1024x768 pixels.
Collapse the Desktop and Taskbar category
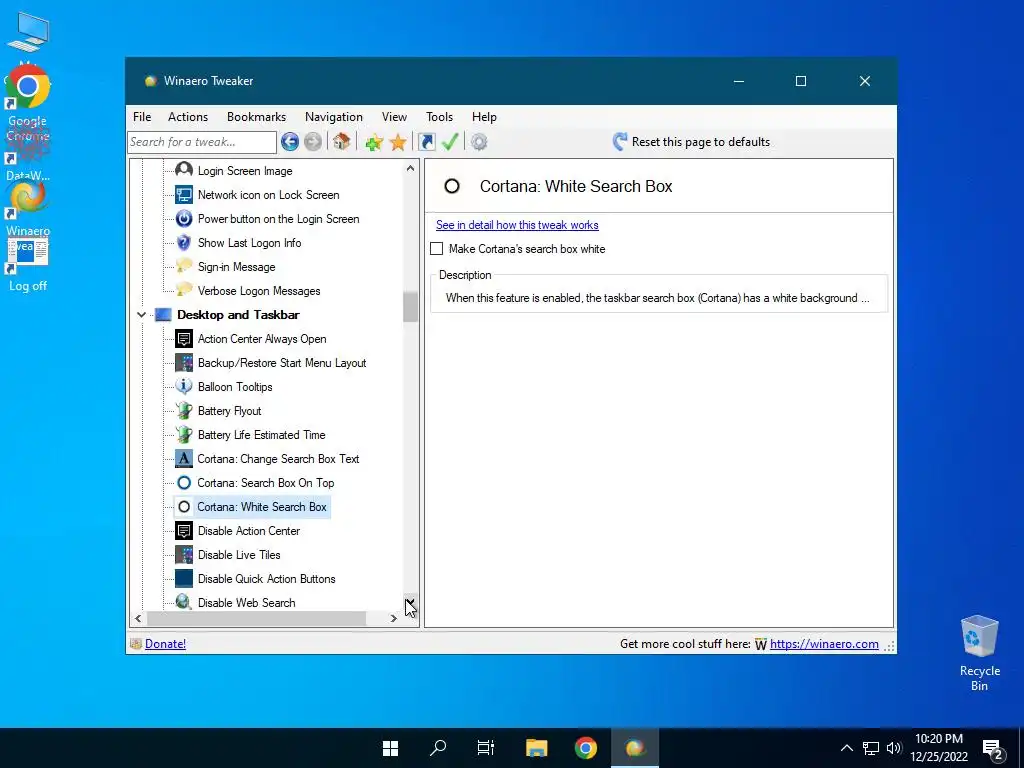point(141,315)
